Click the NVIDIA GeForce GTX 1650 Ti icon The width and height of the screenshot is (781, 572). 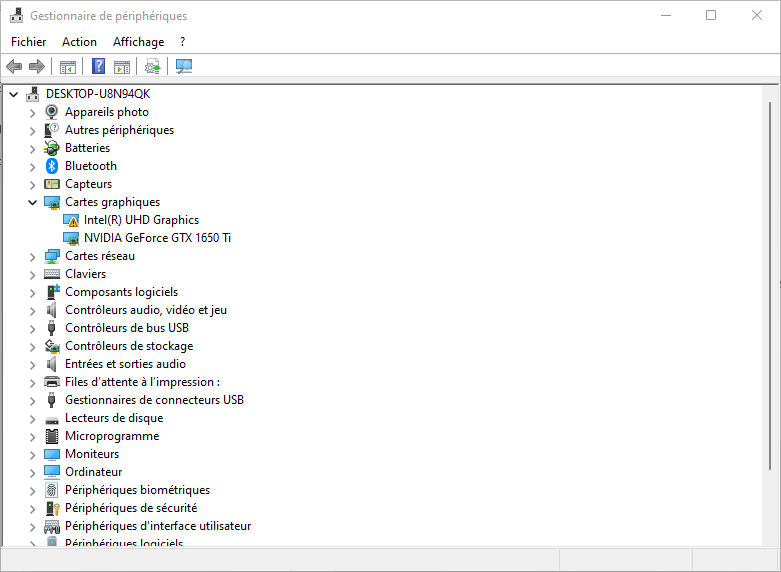click(x=71, y=238)
